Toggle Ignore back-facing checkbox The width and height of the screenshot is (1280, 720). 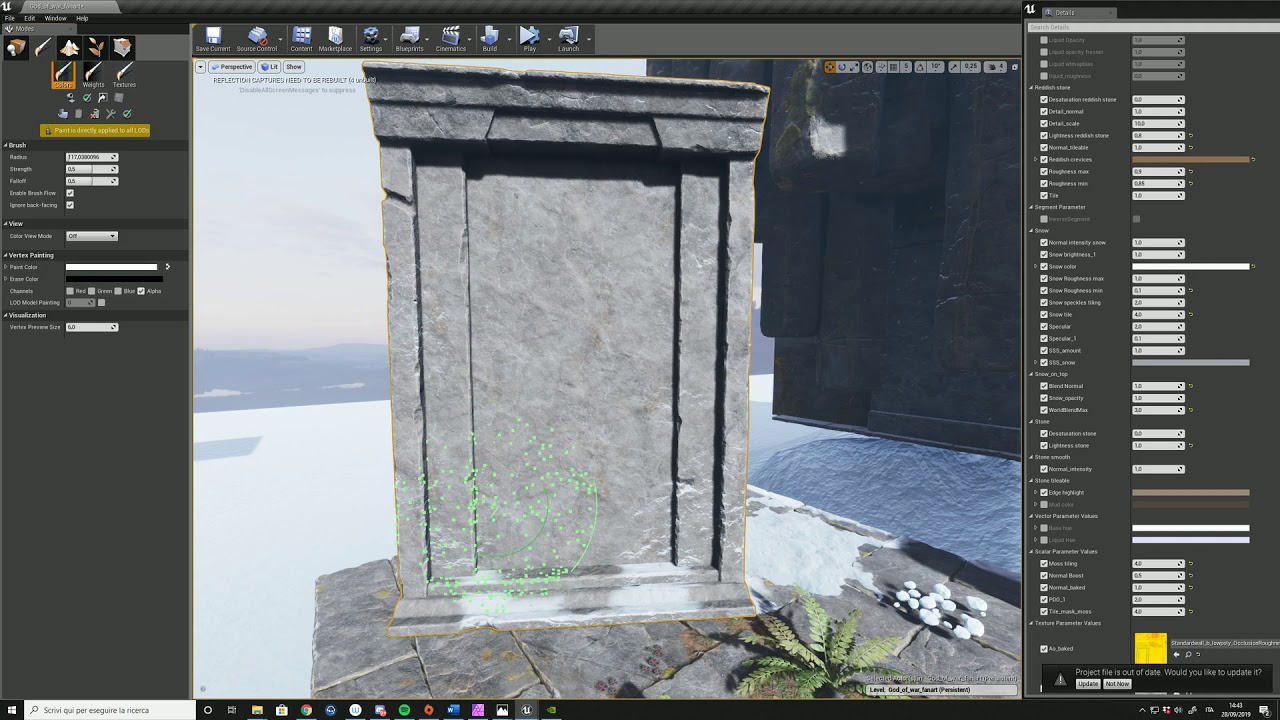click(x=70, y=205)
